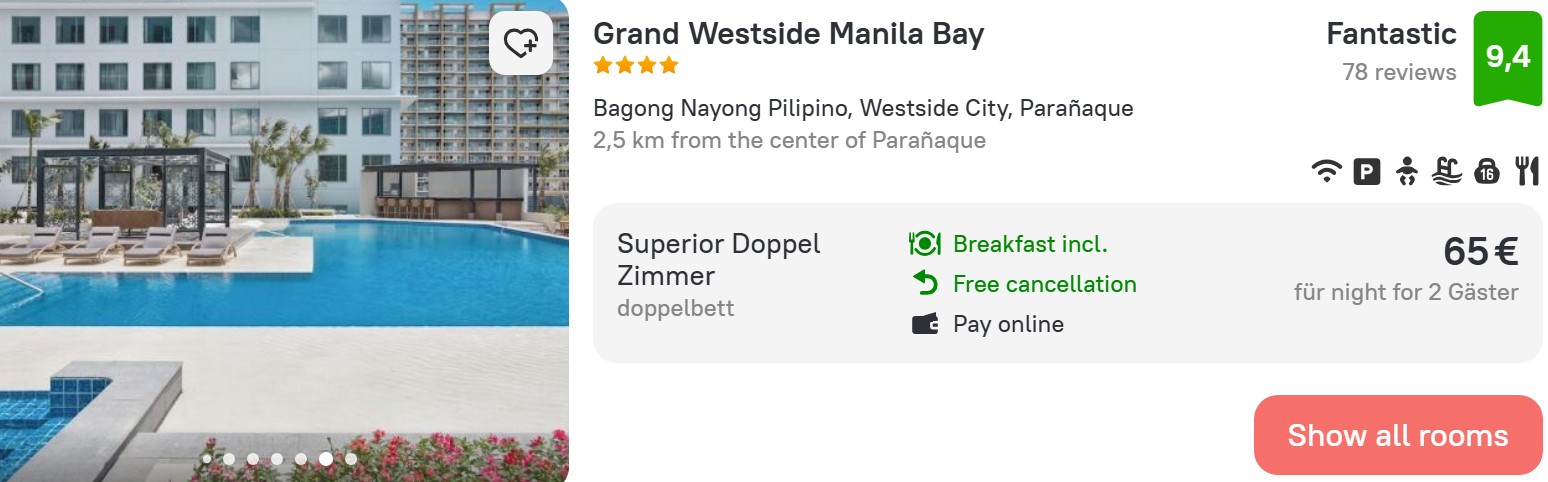Click the baby/child-friendly amenity icon
1548x482 pixels.
pos(1406,172)
